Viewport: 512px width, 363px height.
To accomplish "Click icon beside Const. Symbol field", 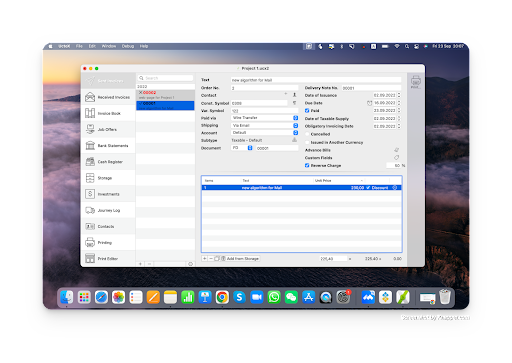I will 294,103.
